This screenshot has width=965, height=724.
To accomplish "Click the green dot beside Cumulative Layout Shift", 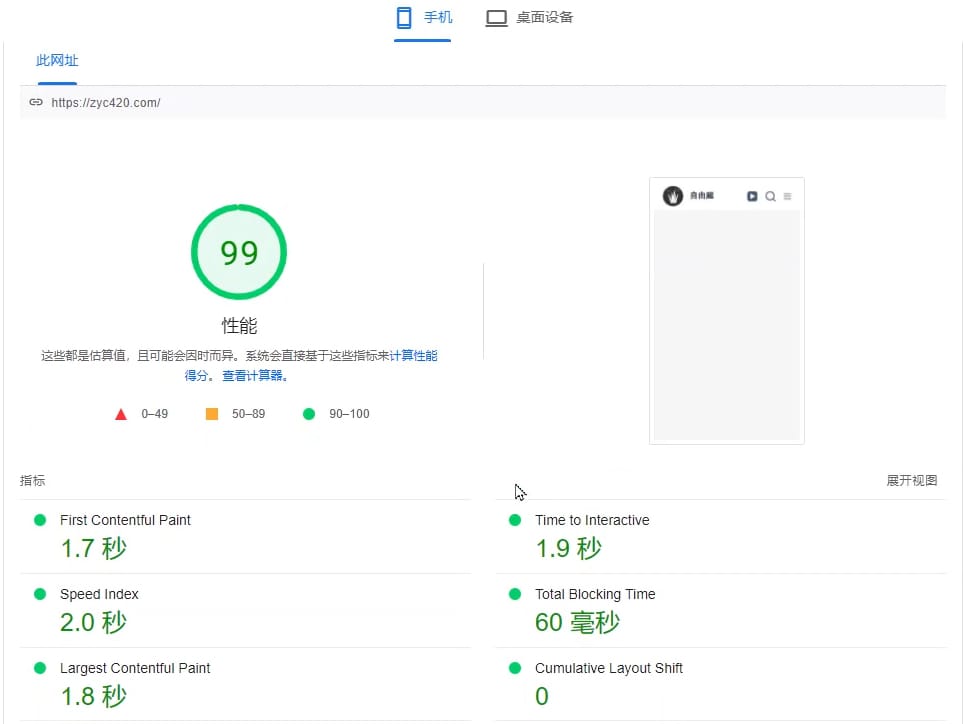I will click(515, 668).
